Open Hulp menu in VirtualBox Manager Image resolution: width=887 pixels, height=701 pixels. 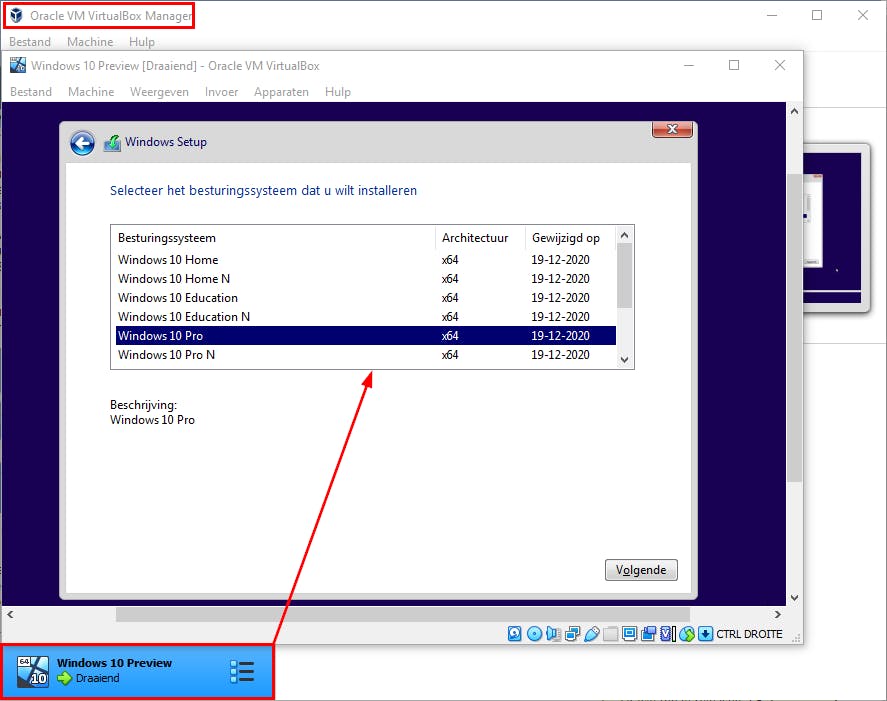click(141, 42)
